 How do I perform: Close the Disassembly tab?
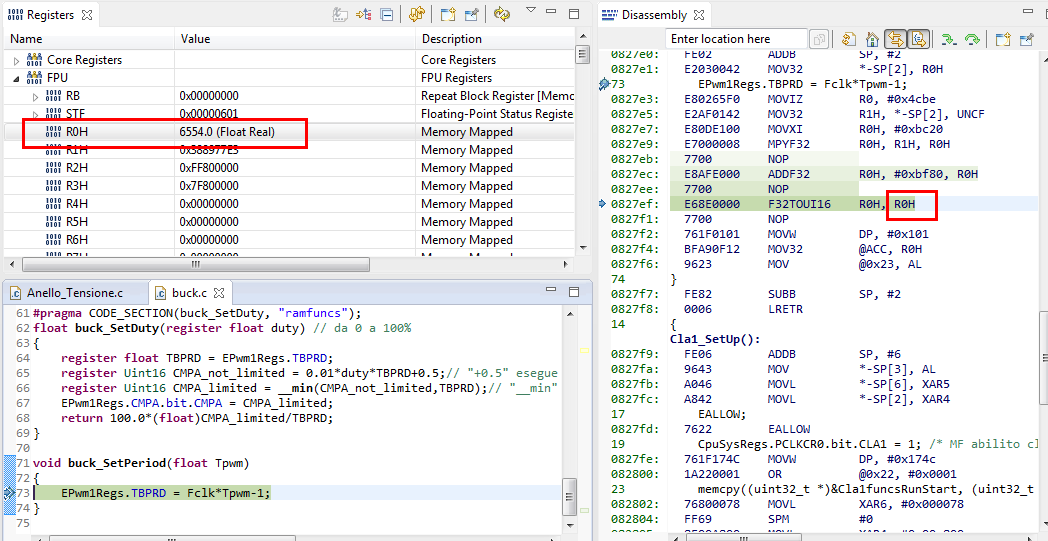(x=699, y=14)
